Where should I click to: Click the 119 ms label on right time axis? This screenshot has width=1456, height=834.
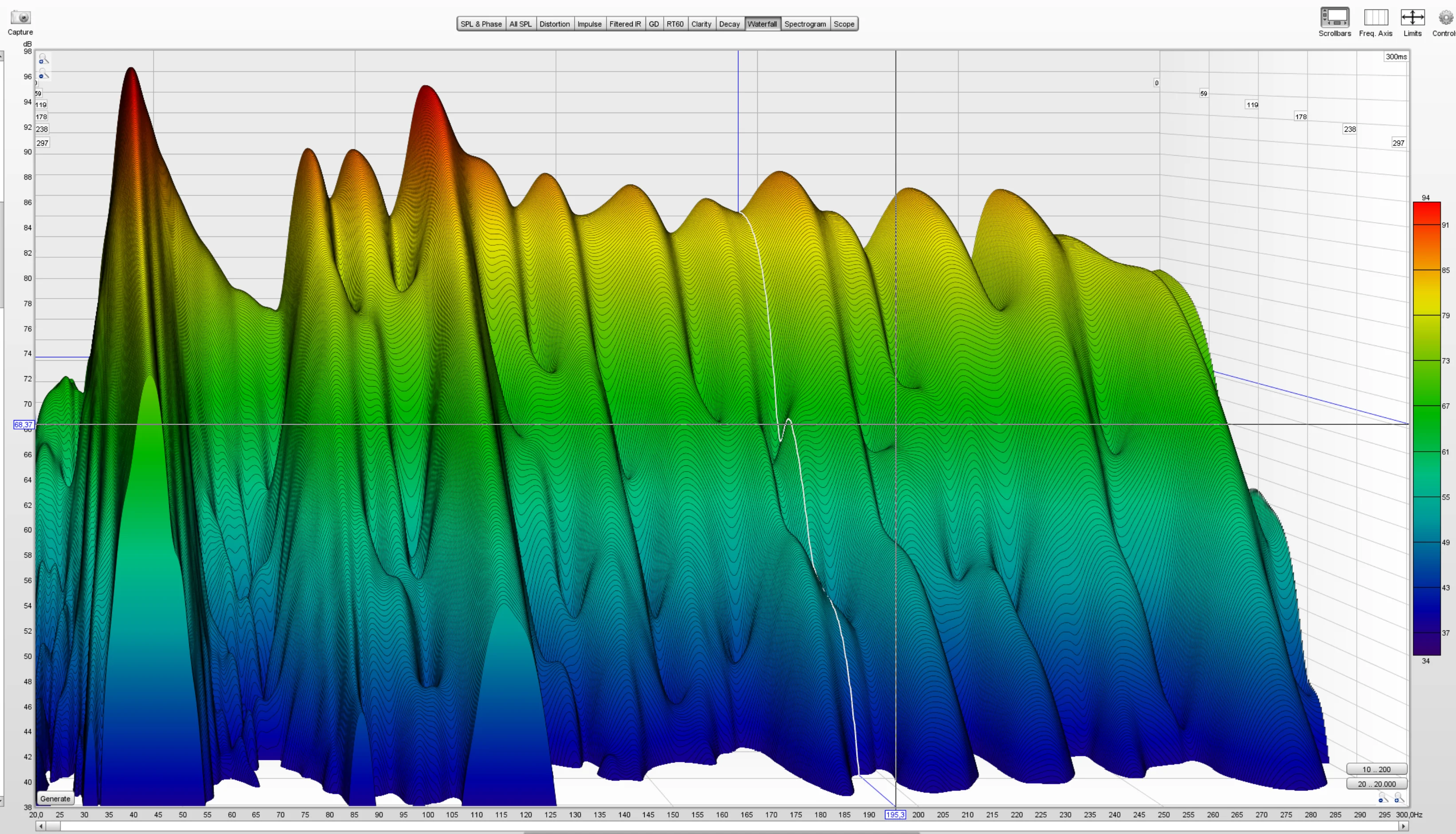coord(1252,105)
